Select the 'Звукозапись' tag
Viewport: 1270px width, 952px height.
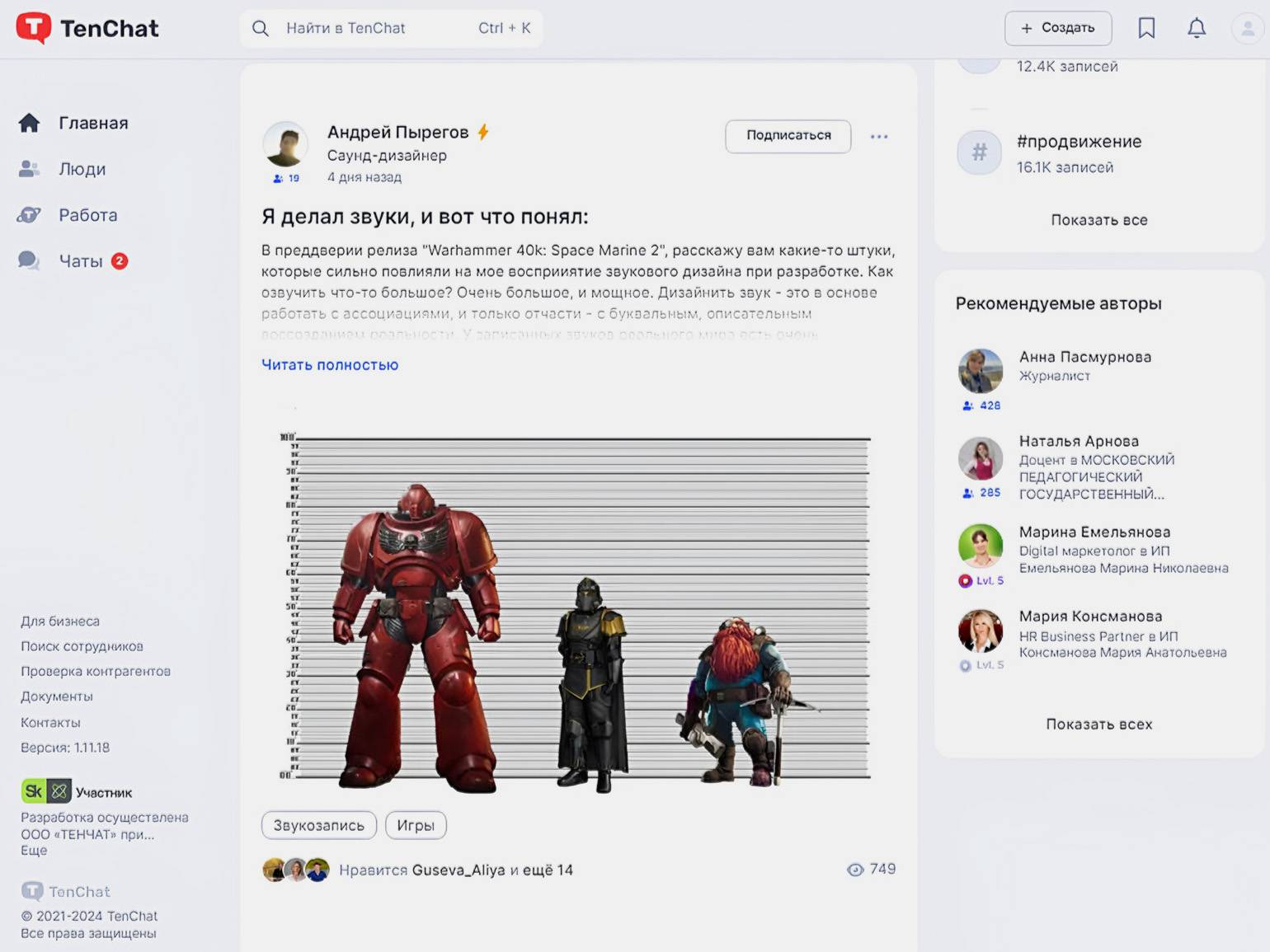[x=319, y=825]
